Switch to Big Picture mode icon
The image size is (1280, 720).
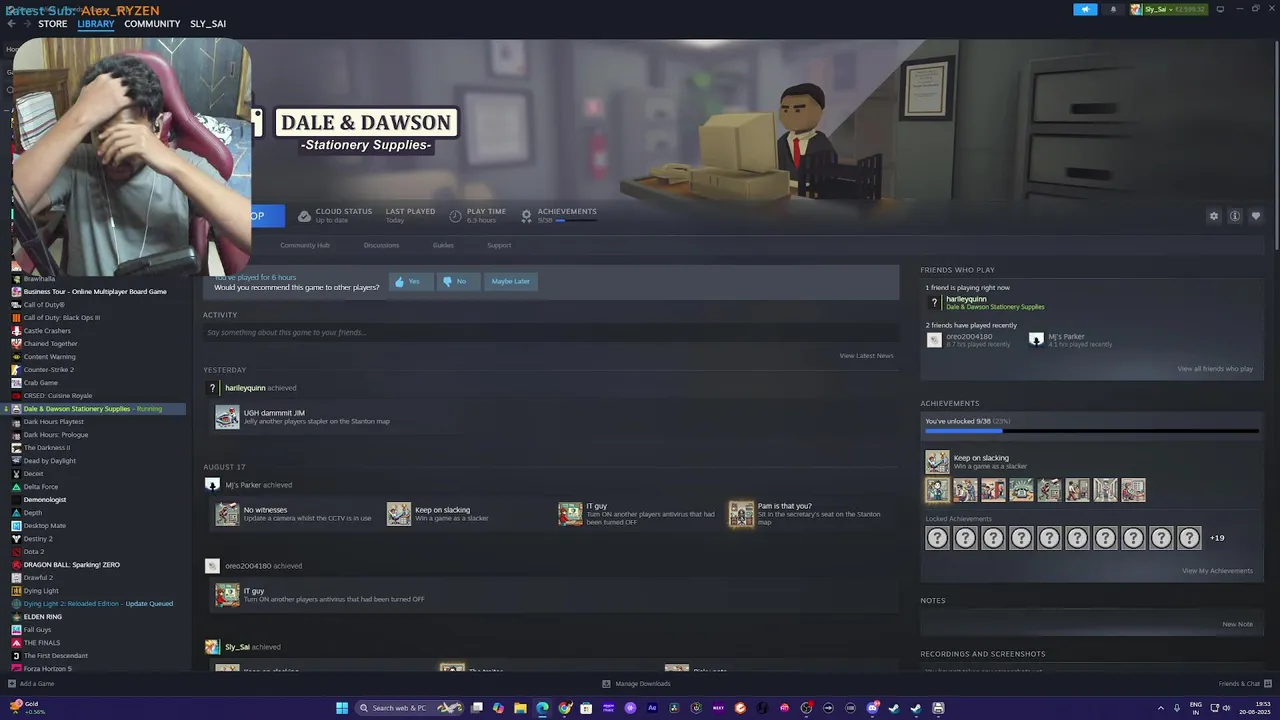(1220, 9)
